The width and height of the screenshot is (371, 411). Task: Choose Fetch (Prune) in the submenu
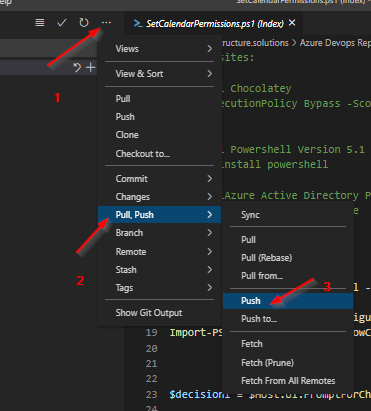click(x=288, y=363)
